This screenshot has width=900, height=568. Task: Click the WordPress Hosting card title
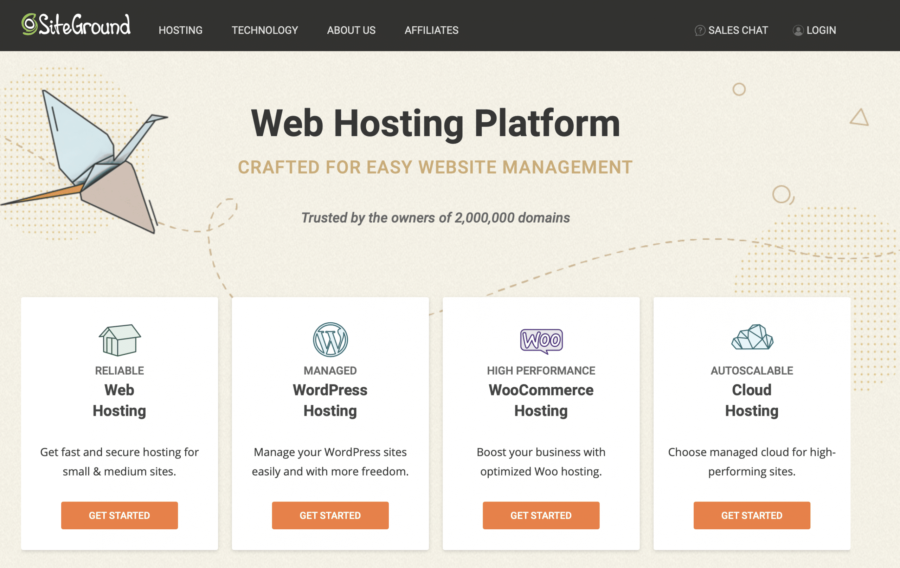click(330, 400)
